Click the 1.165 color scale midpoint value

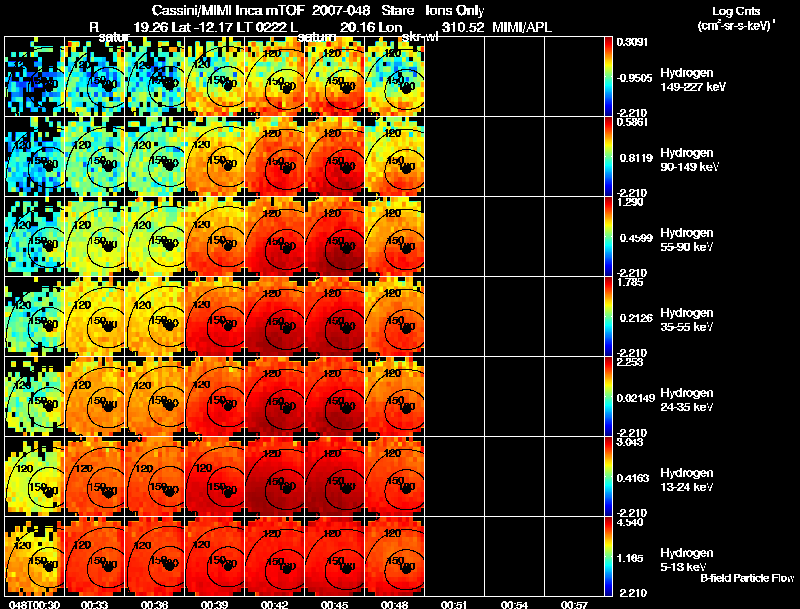point(633,559)
